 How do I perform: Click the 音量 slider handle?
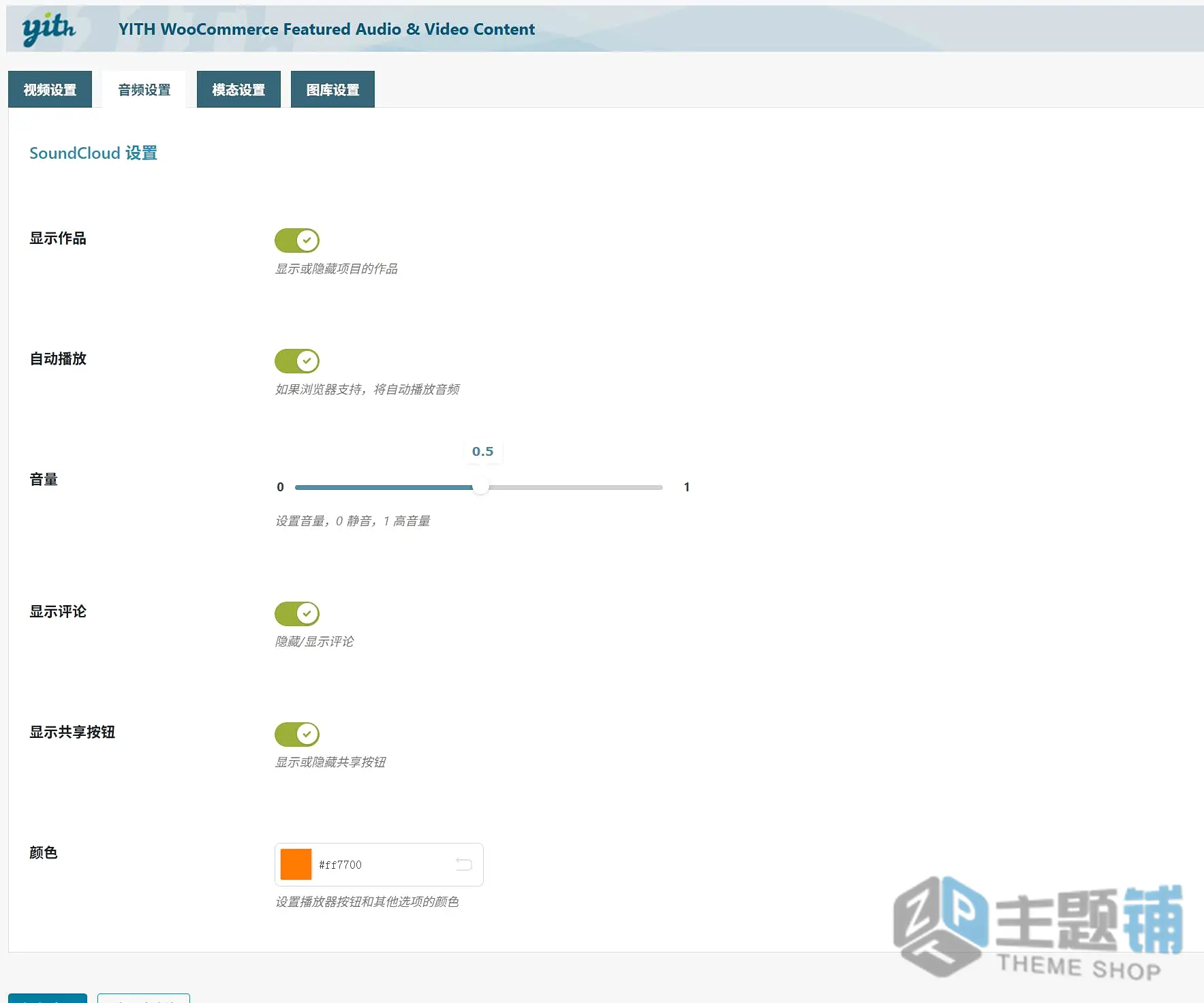click(x=480, y=487)
